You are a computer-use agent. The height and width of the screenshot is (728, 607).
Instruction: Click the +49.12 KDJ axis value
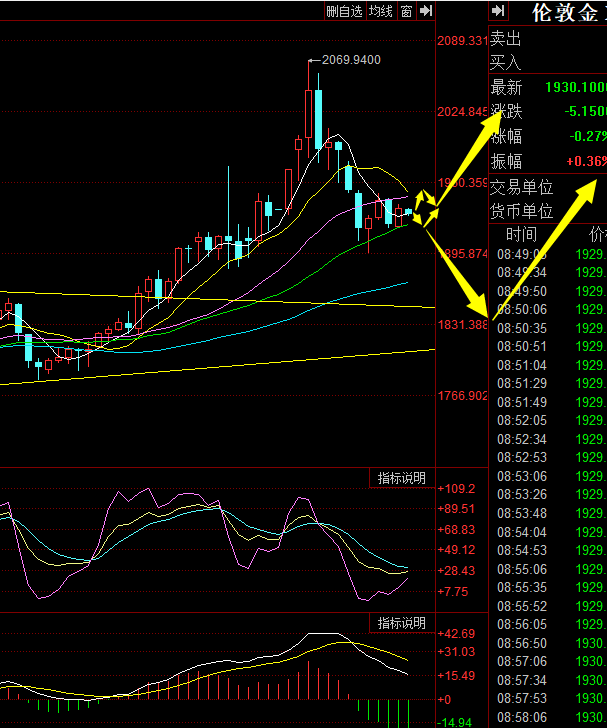click(x=457, y=550)
